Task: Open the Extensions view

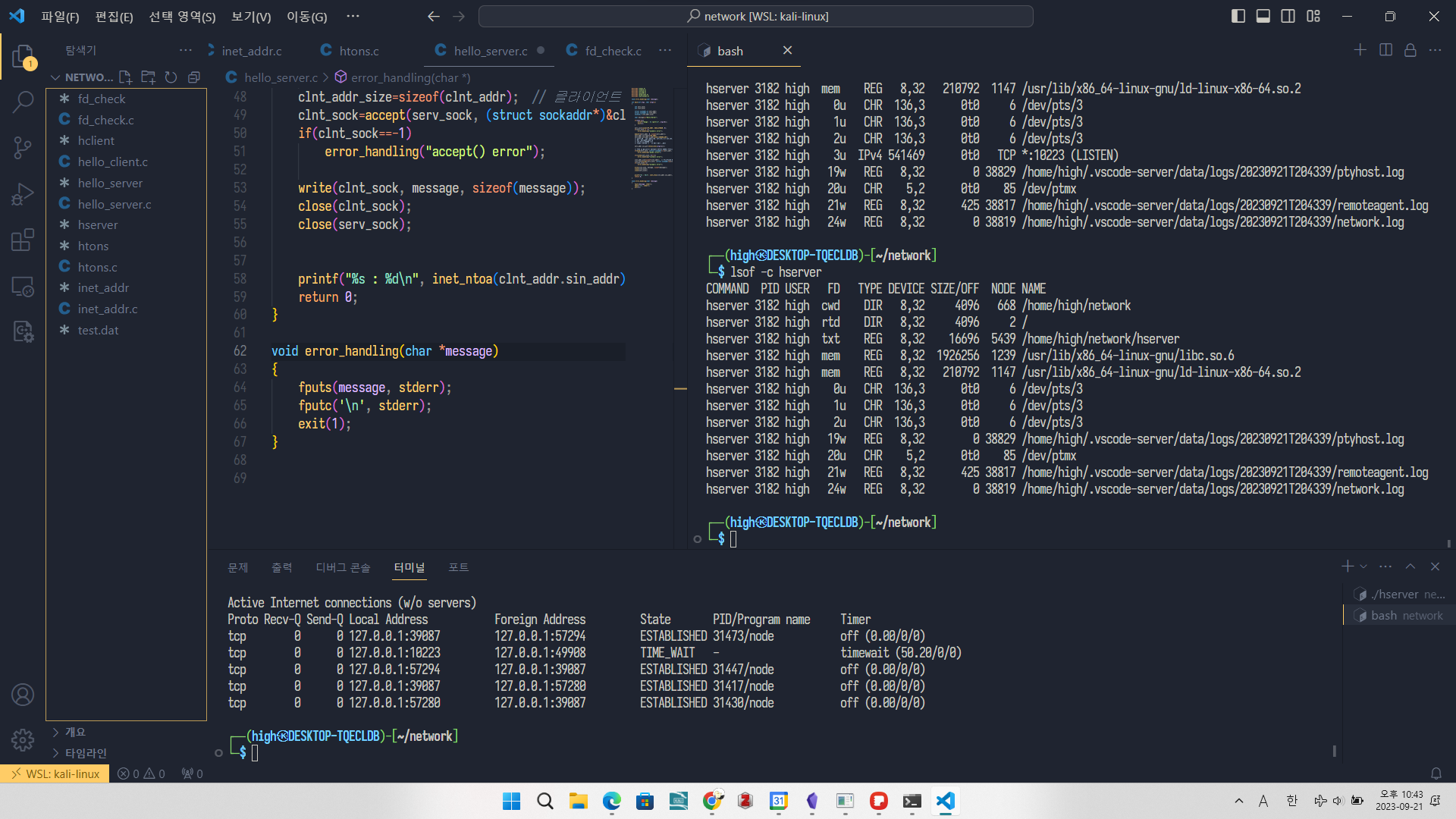Action: pyautogui.click(x=23, y=240)
